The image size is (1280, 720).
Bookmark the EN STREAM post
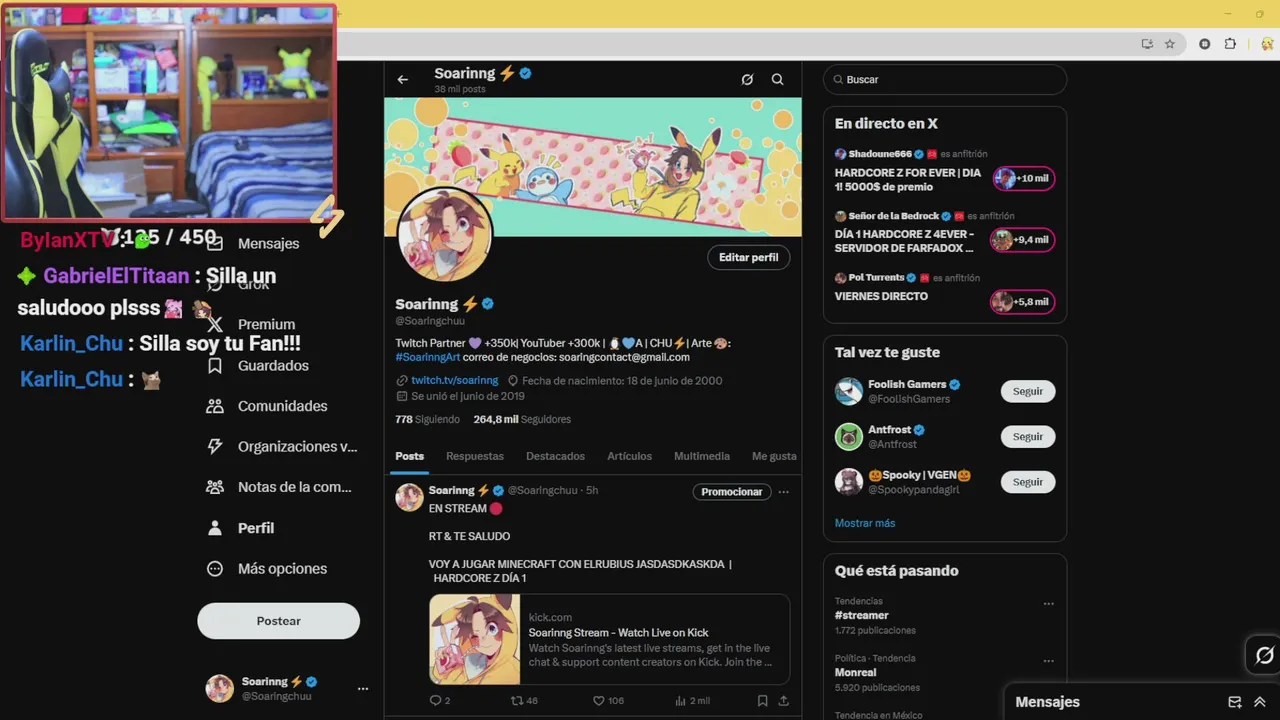762,701
